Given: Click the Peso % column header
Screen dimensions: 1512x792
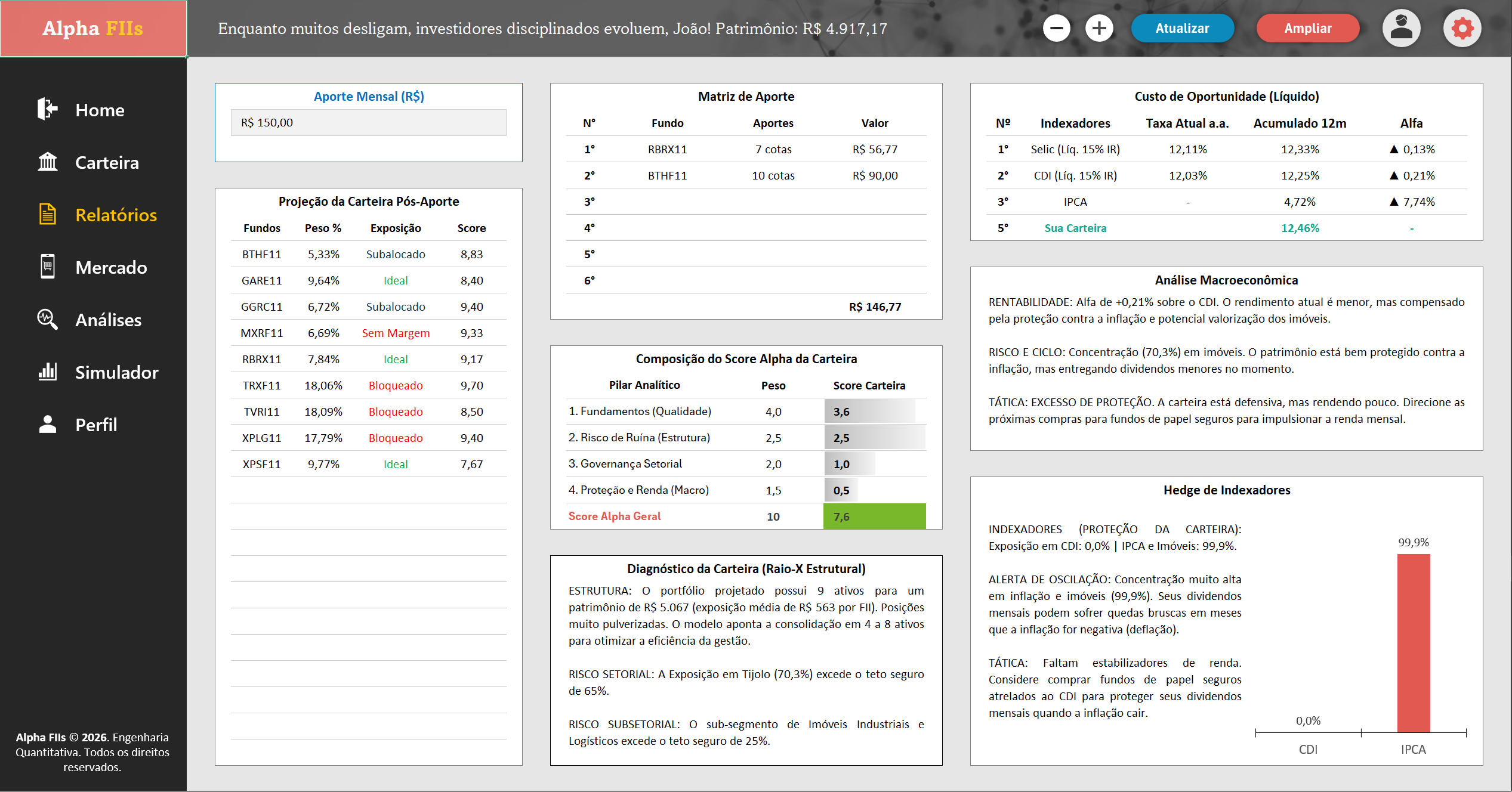Looking at the screenshot, I should [323, 228].
